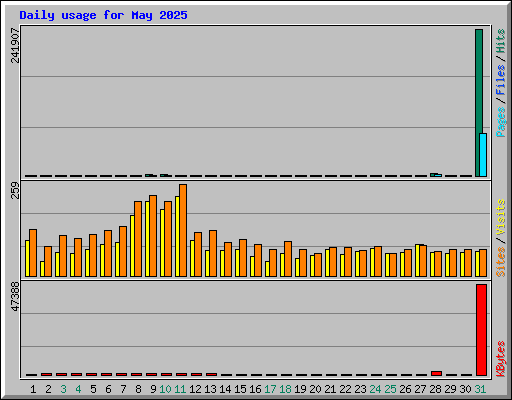
Task: Click day label 21 on x-axis
Action: (330, 389)
